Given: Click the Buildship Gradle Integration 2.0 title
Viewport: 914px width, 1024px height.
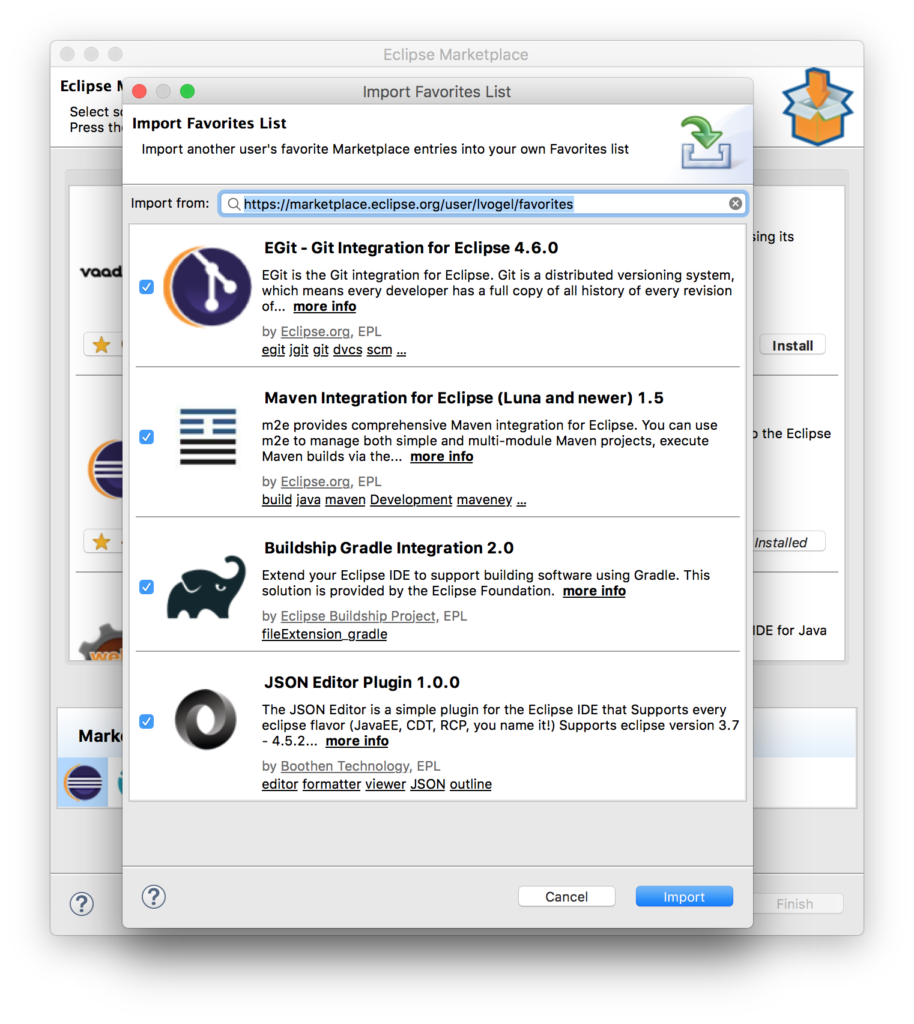Looking at the screenshot, I should [x=388, y=548].
